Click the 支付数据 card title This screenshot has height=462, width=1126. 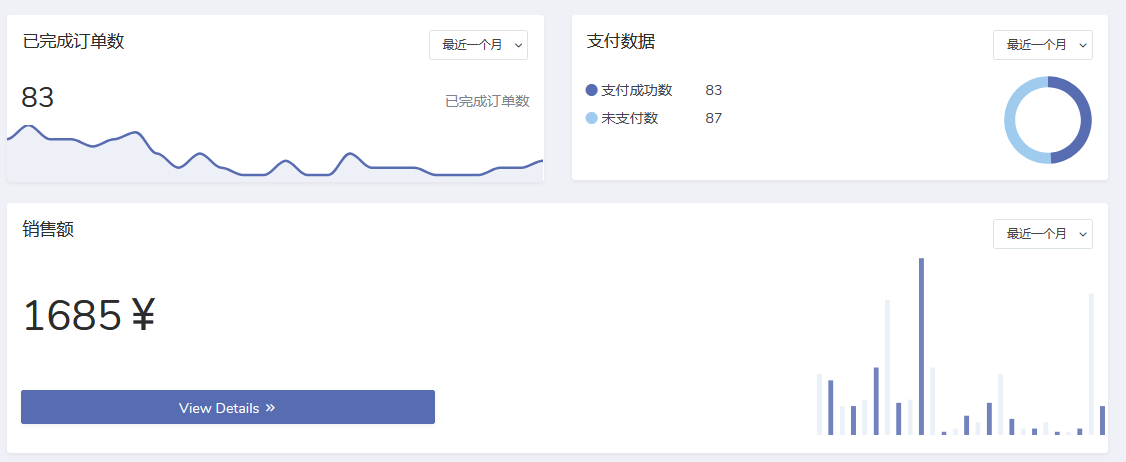coord(621,41)
